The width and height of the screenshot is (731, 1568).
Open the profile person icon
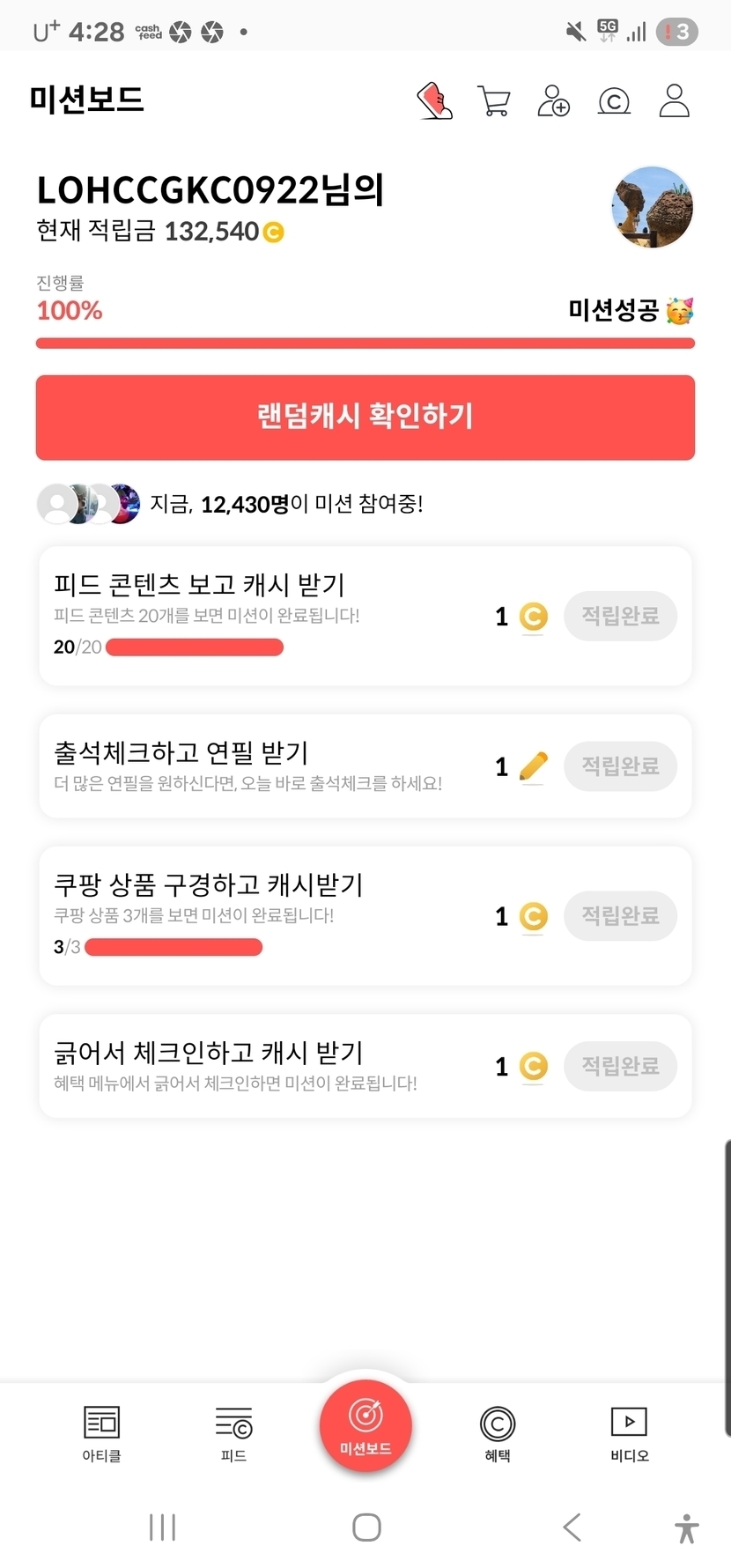(x=674, y=101)
